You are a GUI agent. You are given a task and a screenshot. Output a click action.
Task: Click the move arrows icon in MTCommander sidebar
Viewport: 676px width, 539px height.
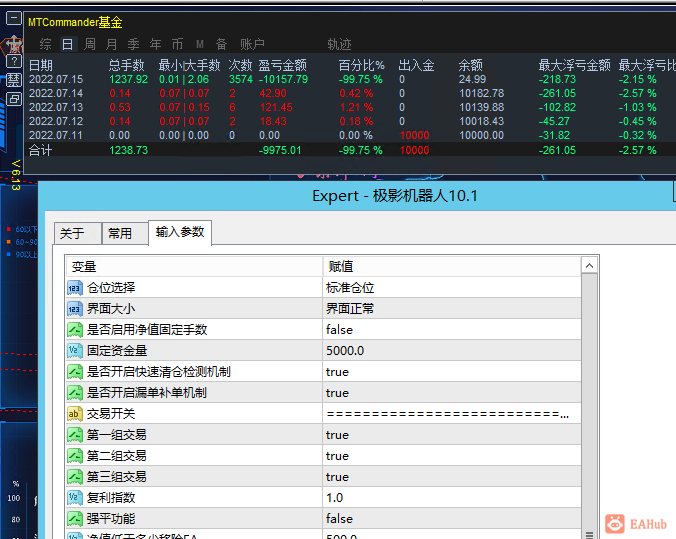[x=14, y=43]
